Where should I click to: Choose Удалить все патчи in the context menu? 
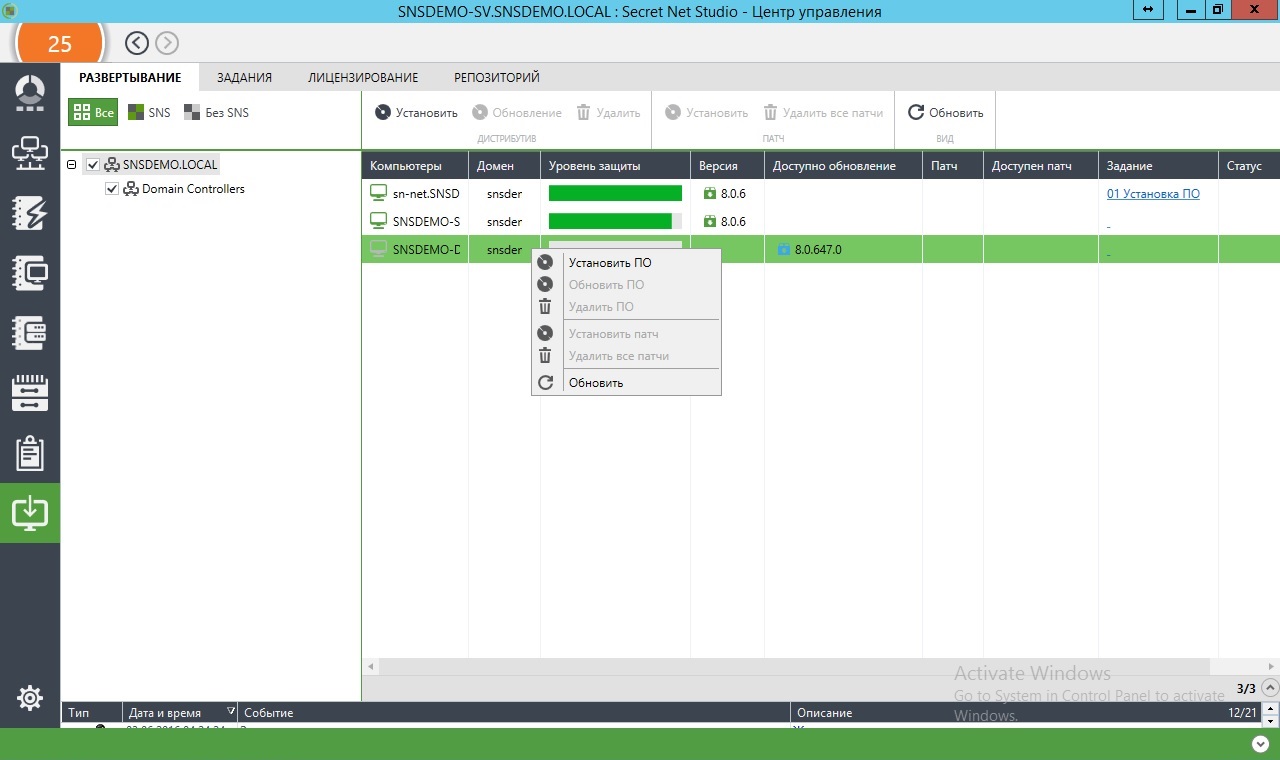pyautogui.click(x=626, y=356)
